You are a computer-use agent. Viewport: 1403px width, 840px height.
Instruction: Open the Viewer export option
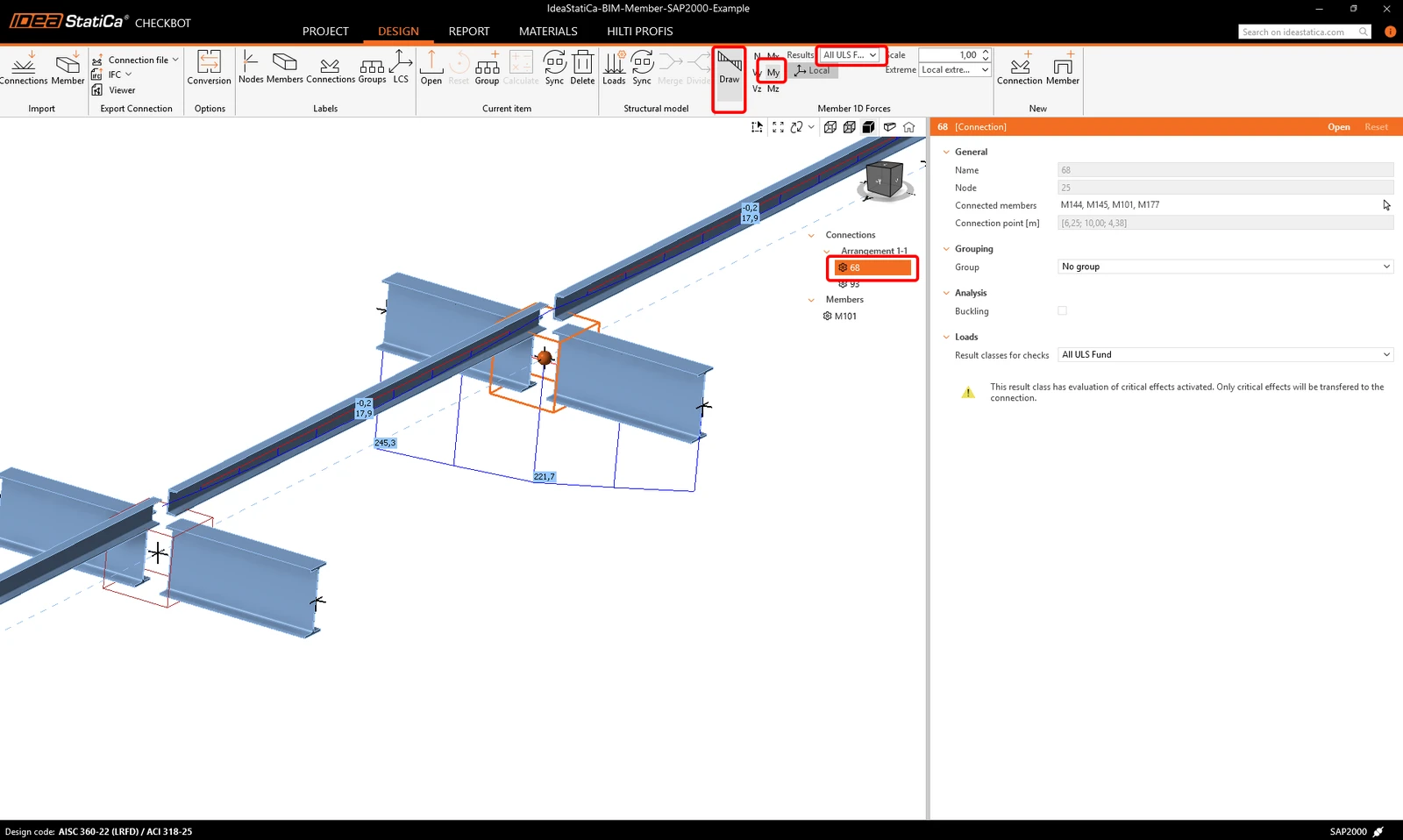click(x=114, y=89)
